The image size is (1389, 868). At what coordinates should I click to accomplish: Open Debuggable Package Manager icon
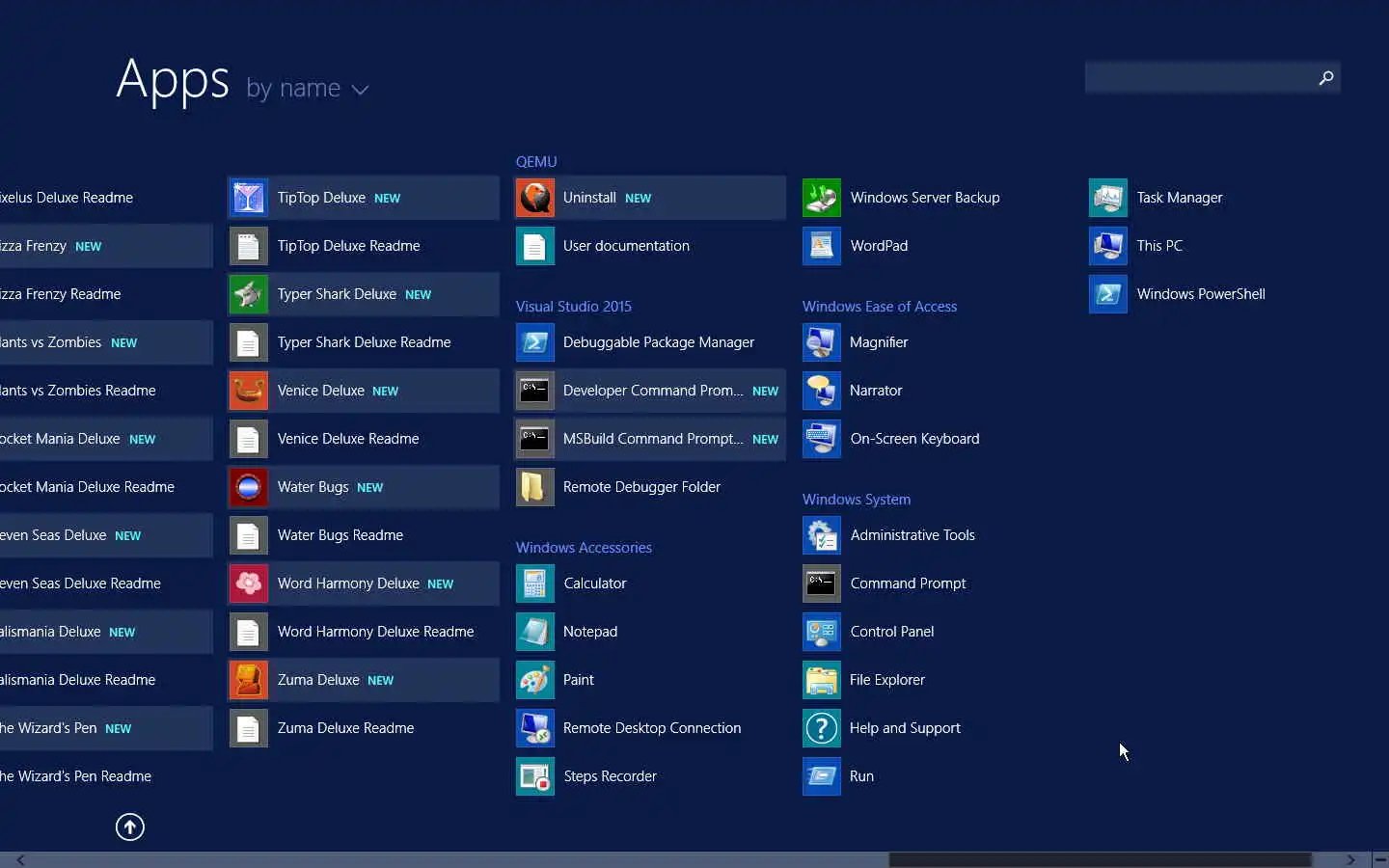[x=534, y=342]
